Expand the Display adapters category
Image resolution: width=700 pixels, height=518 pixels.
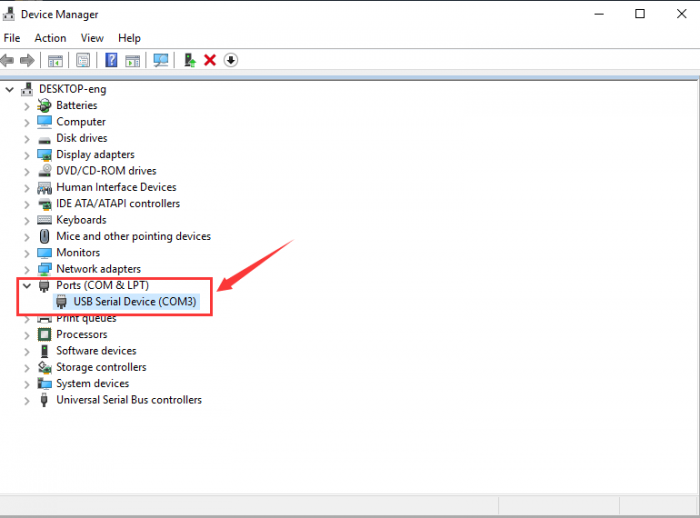point(27,155)
